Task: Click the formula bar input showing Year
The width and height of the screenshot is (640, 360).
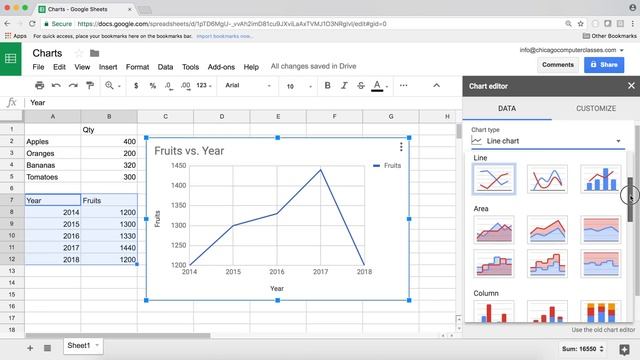Action: tap(245, 103)
